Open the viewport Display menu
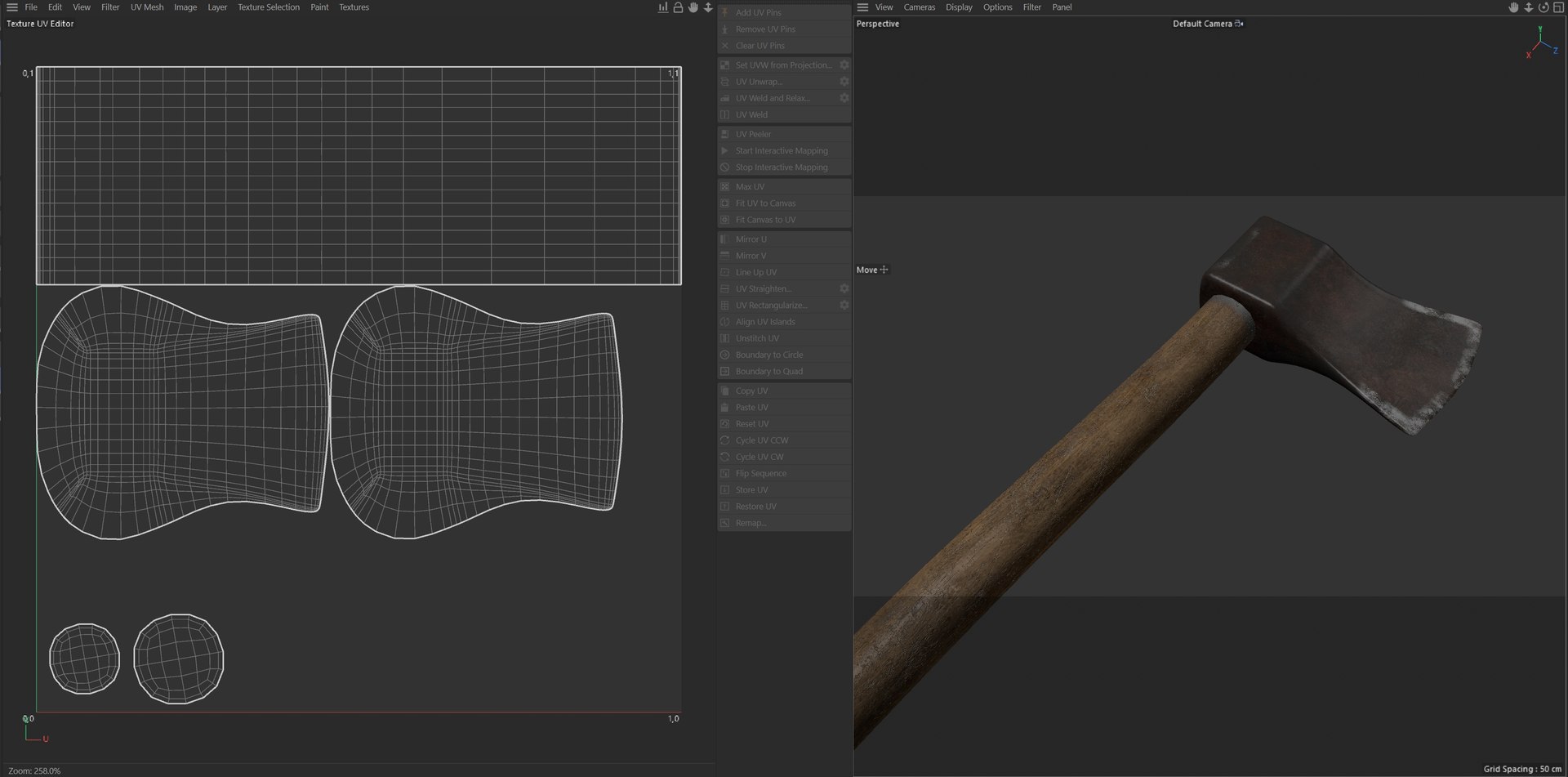This screenshot has width=1568, height=777. coord(959,7)
